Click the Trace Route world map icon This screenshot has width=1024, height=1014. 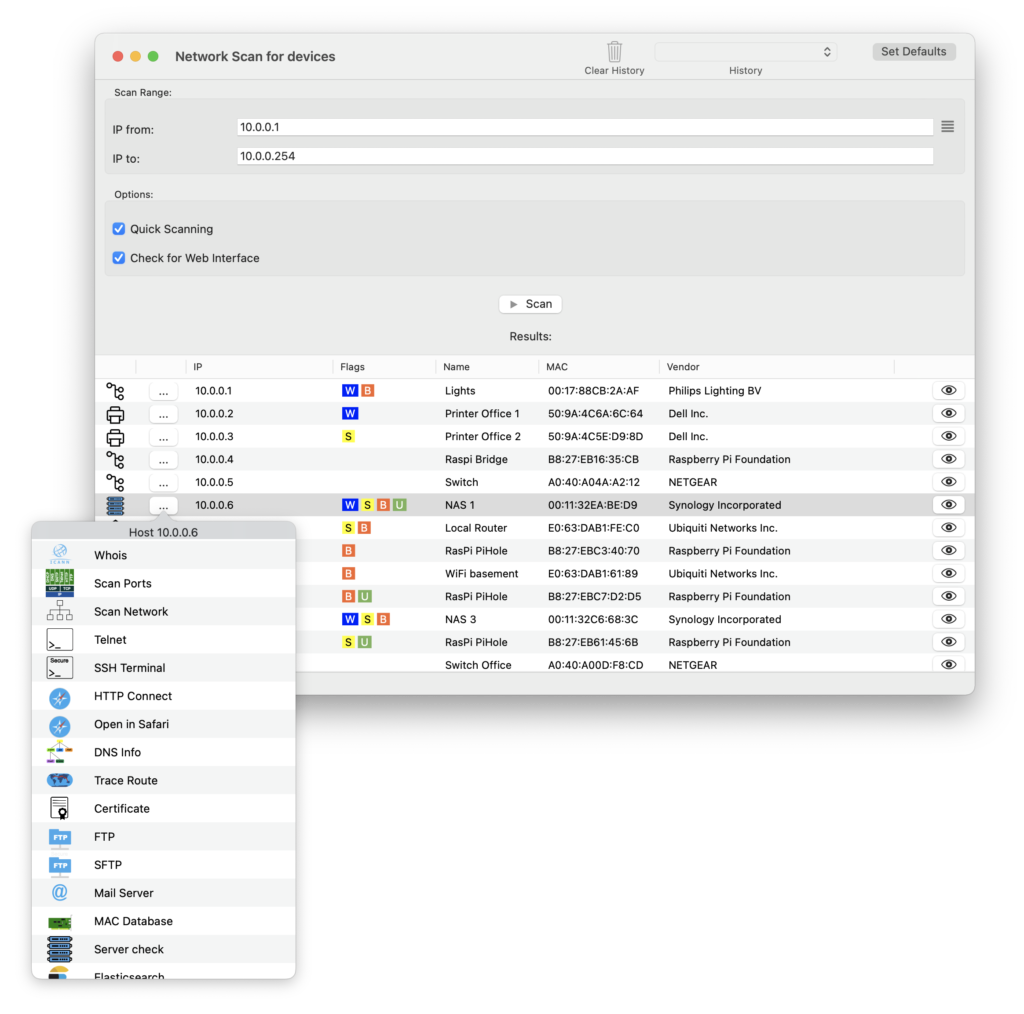click(59, 780)
